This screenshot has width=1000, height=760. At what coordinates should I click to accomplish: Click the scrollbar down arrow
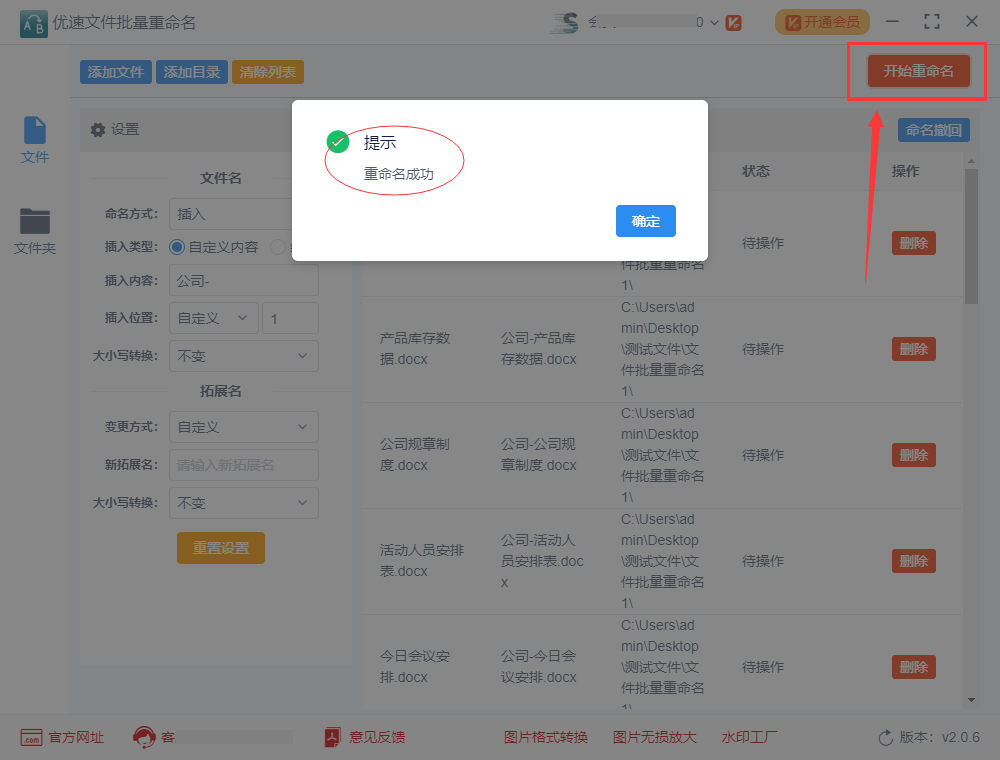(971, 700)
